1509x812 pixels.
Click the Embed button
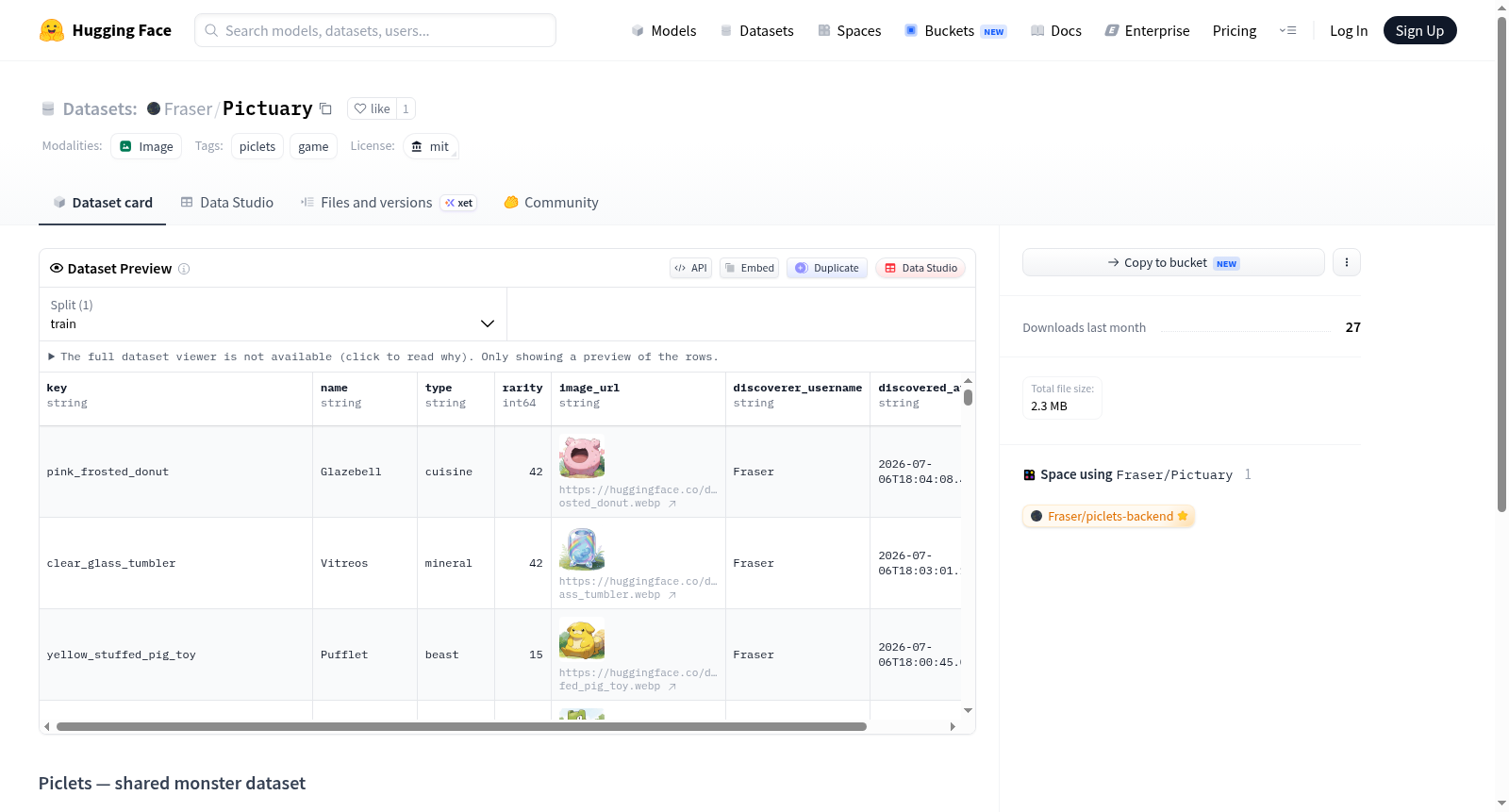click(749, 268)
